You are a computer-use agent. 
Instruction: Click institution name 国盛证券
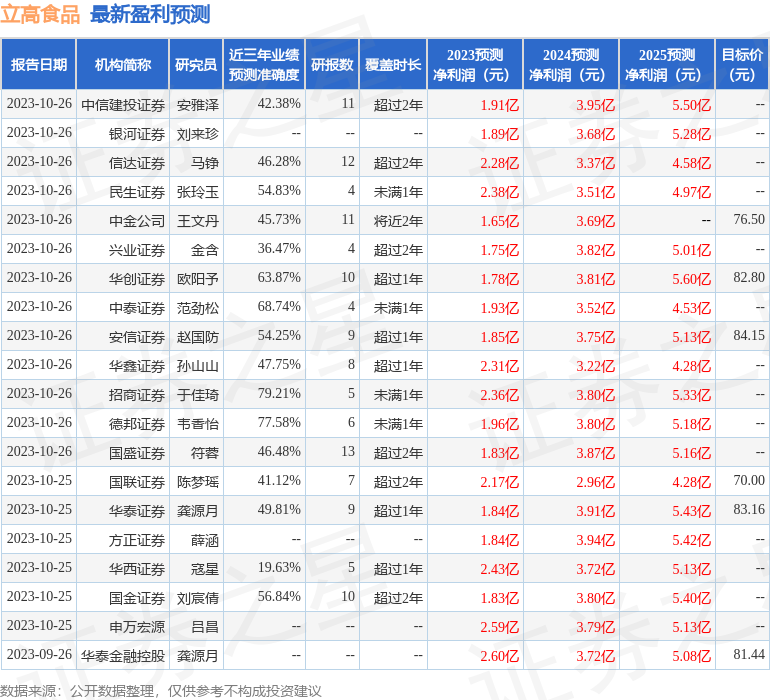tap(137, 452)
